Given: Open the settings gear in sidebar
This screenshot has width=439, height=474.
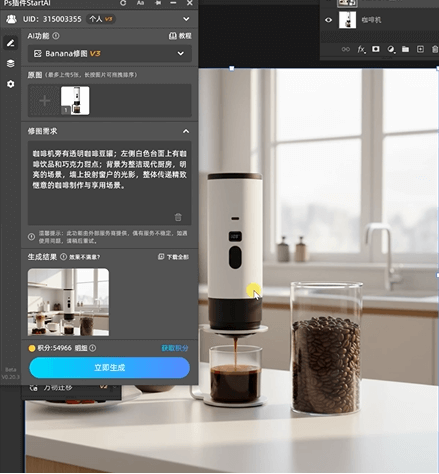Looking at the screenshot, I should [x=10, y=84].
